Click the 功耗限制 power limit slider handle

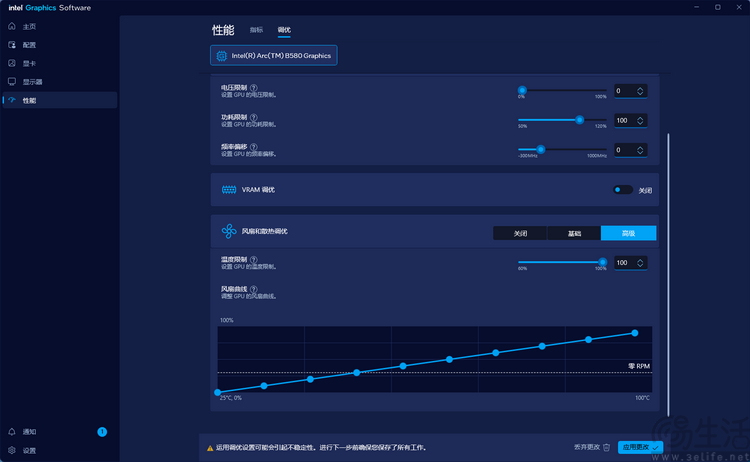coord(579,120)
